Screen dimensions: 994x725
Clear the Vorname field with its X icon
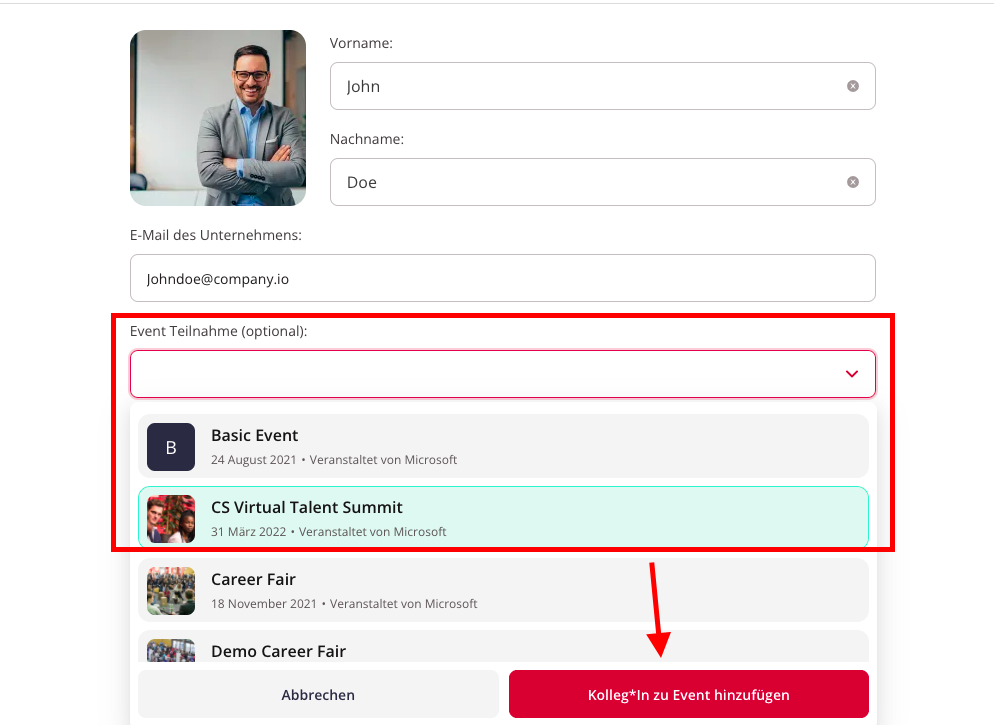pyautogui.click(x=853, y=86)
